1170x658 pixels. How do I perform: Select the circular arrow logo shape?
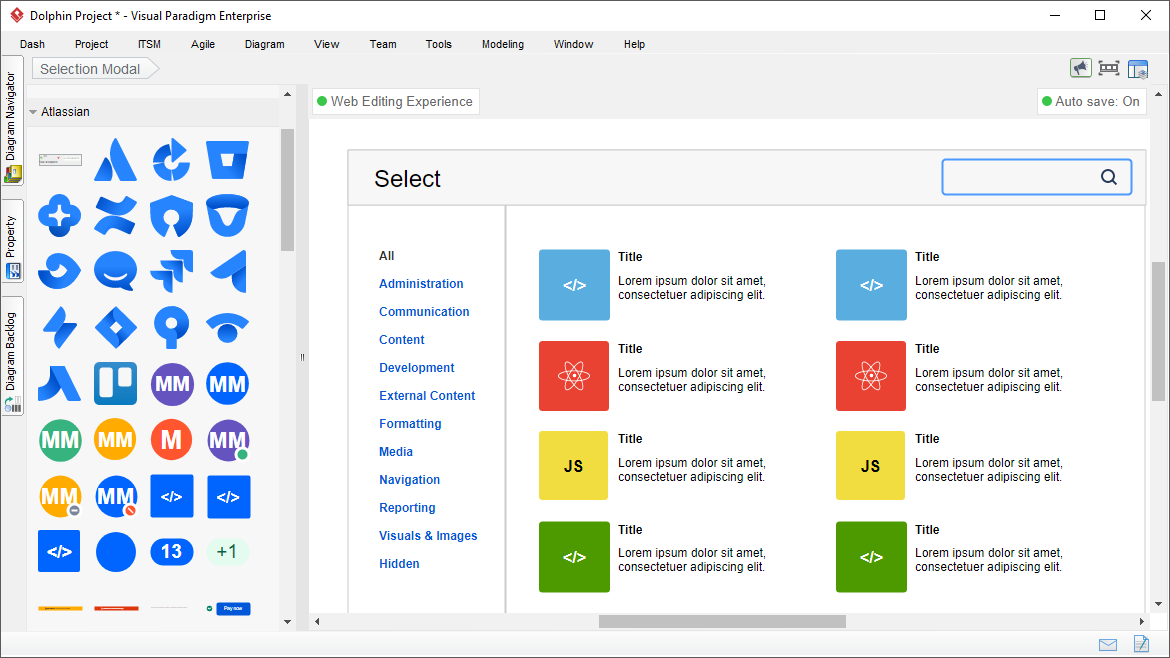(x=172, y=160)
